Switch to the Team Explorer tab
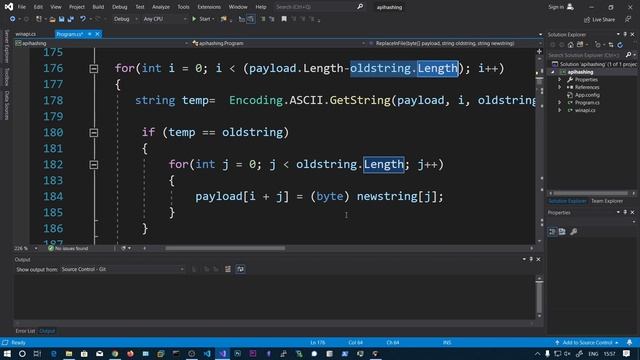The width and height of the screenshot is (640, 360). pyautogui.click(x=607, y=201)
